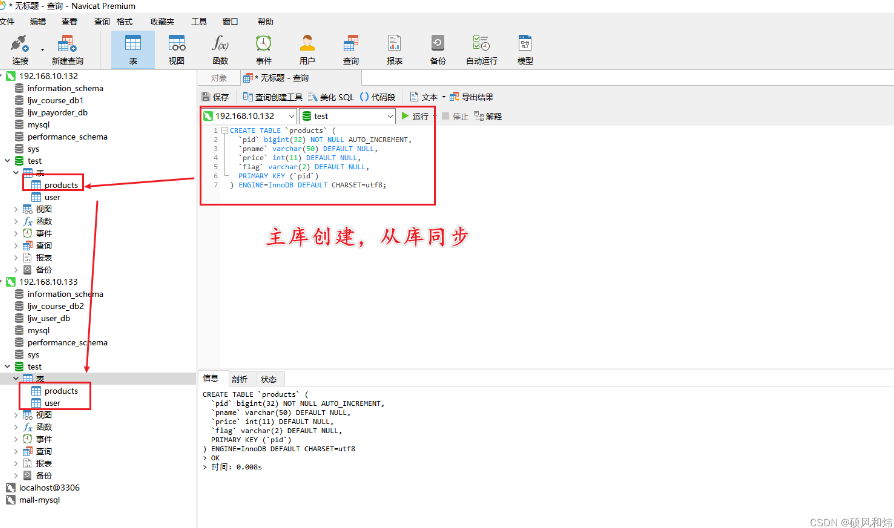Open the Automation (自动运行) toolbar icon

click(481, 50)
